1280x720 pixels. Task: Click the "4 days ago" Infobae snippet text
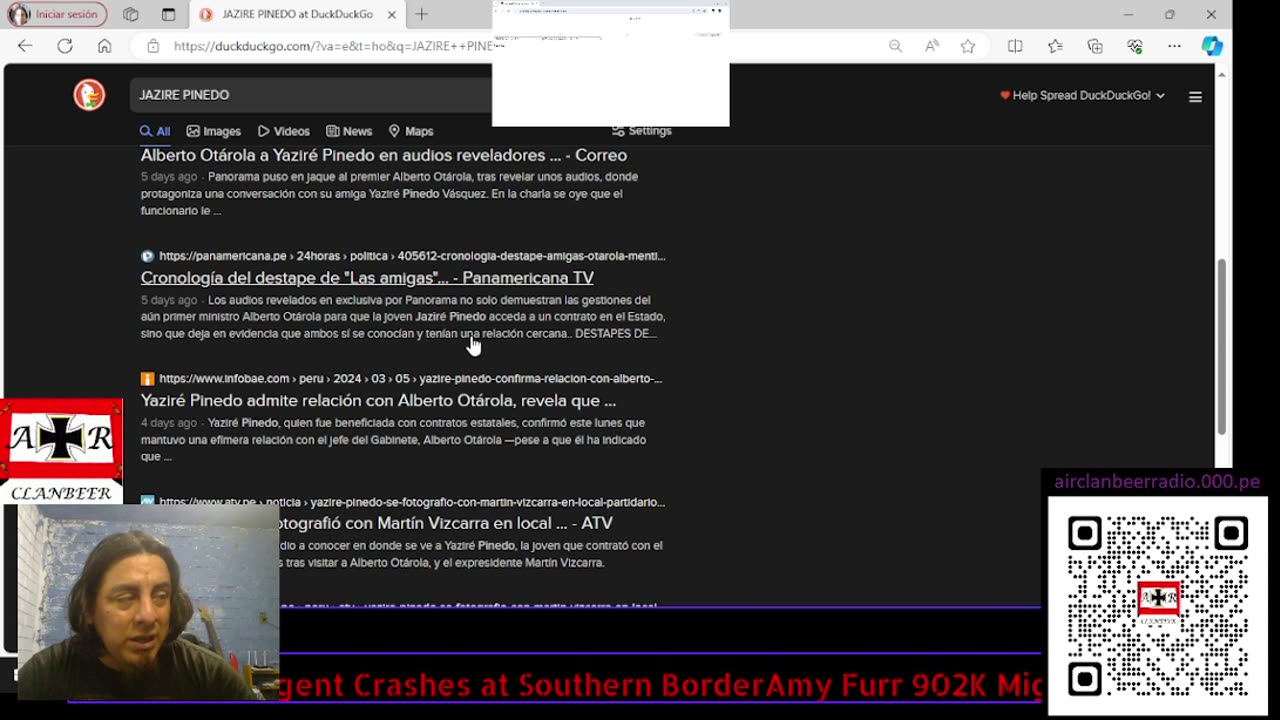(x=169, y=423)
